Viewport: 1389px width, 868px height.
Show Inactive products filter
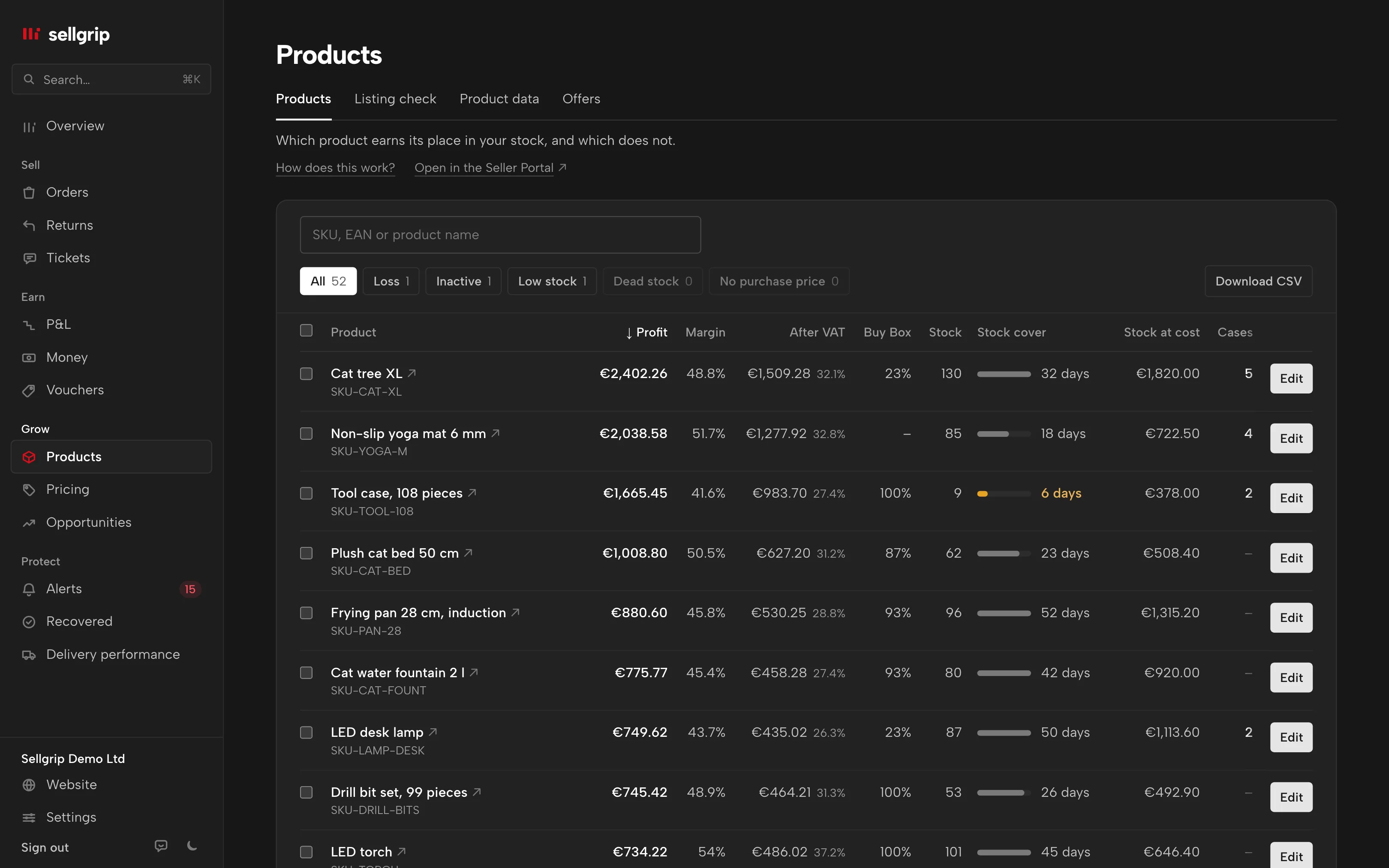click(x=464, y=281)
